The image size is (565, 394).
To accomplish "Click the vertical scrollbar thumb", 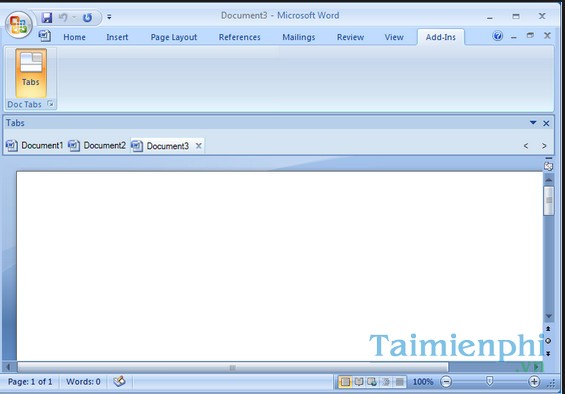I will 549,201.
